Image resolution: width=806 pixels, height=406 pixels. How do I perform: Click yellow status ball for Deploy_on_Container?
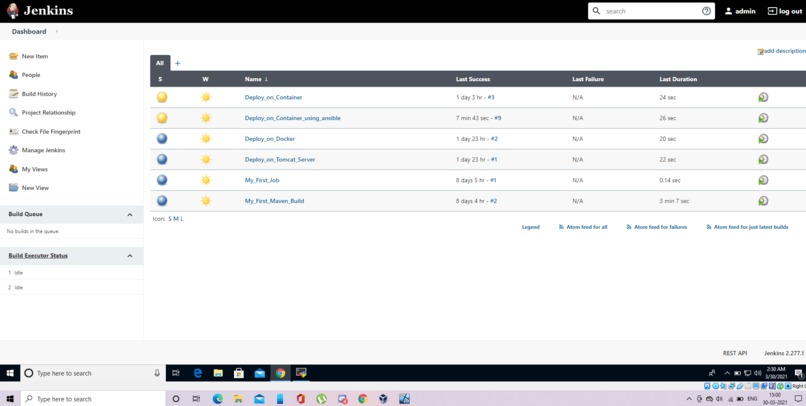tap(162, 97)
